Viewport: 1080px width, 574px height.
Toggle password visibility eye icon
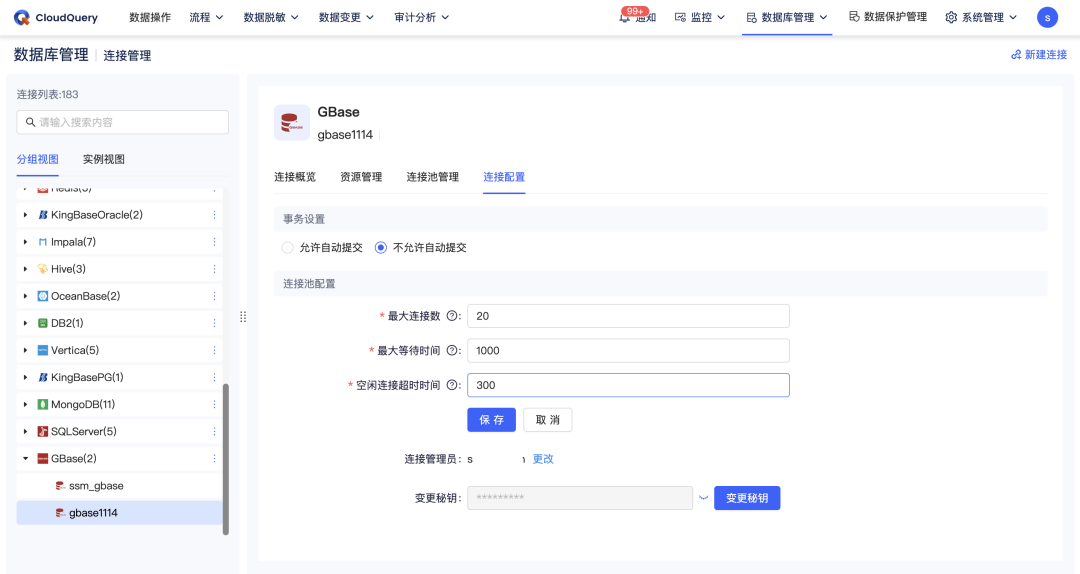coord(703,498)
